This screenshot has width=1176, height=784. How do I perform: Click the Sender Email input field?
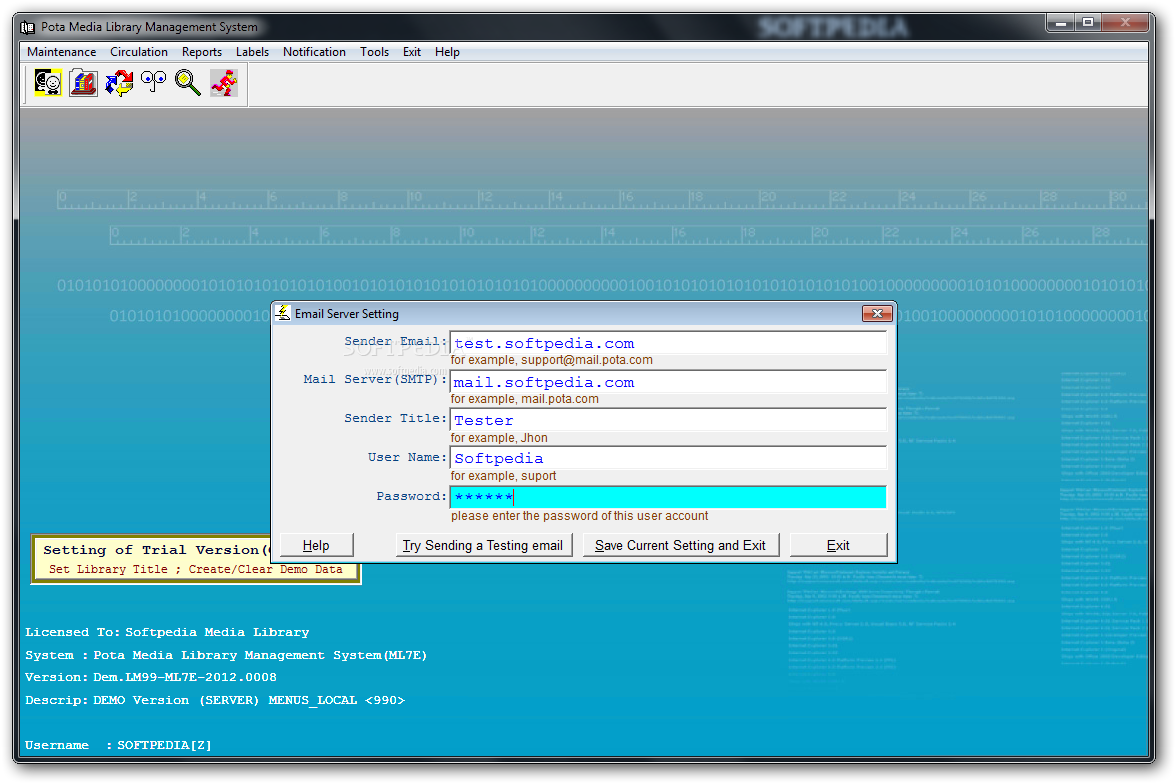click(x=668, y=343)
